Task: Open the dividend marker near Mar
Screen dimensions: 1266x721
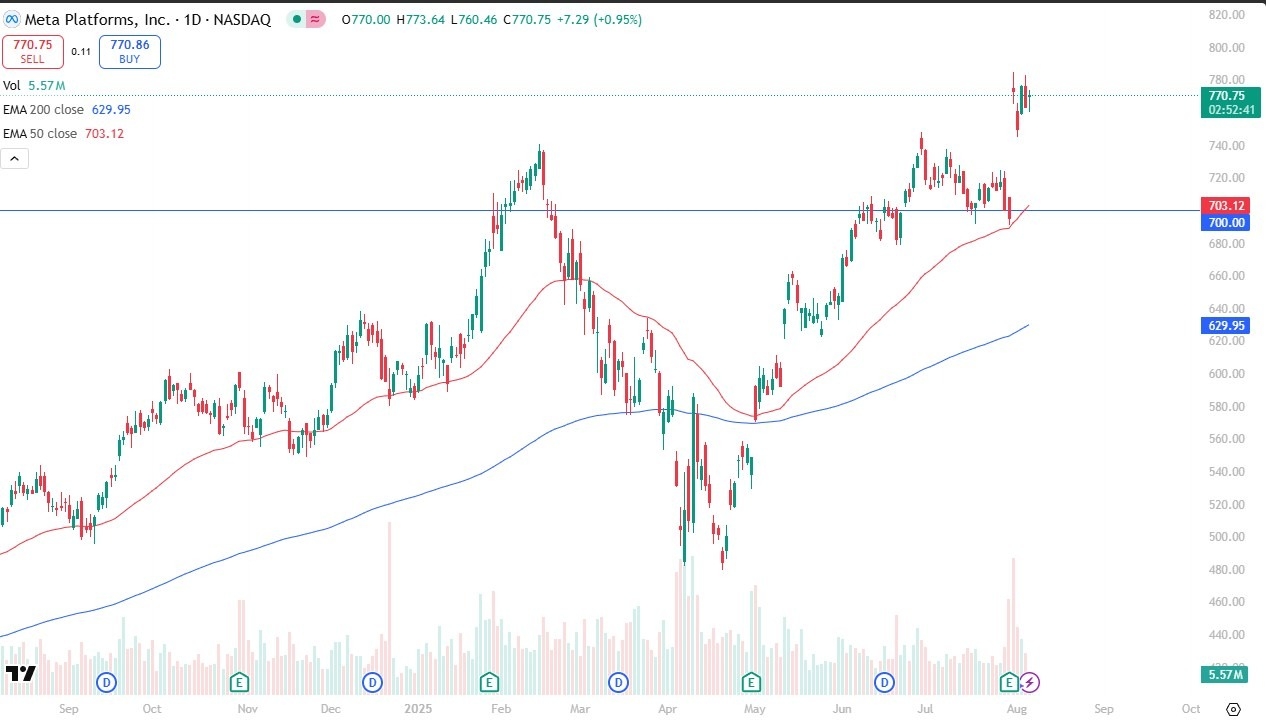Action: 619,682
